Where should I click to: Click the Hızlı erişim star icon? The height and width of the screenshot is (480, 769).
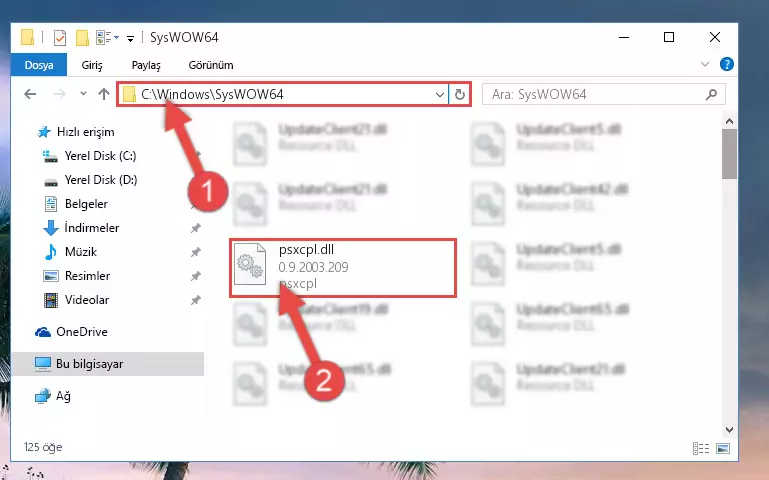(44, 132)
